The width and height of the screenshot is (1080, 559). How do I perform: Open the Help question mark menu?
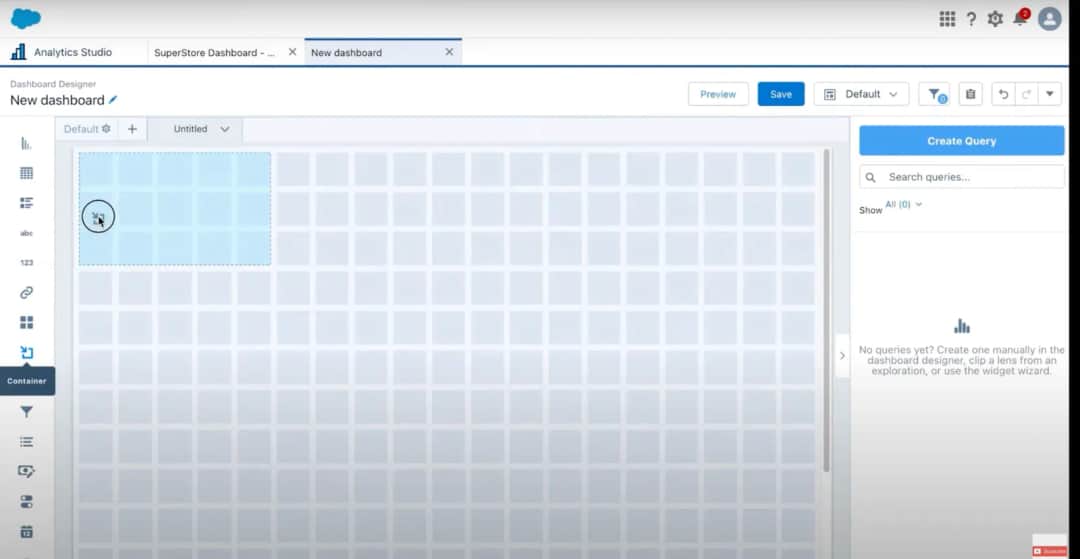pyautogui.click(x=970, y=19)
